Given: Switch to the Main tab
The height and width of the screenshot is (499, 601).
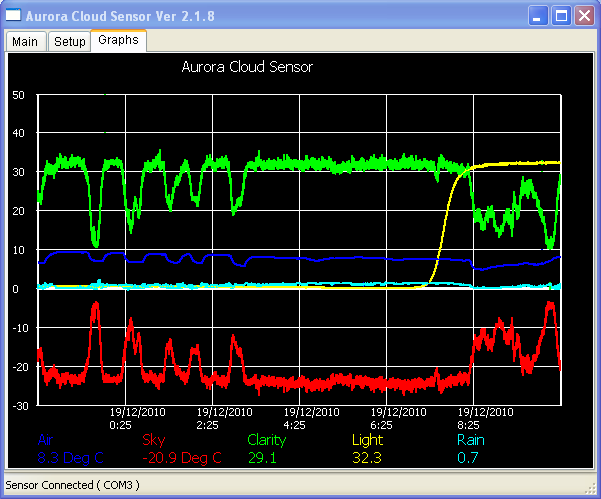Looking at the screenshot, I should pyautogui.click(x=26, y=42).
